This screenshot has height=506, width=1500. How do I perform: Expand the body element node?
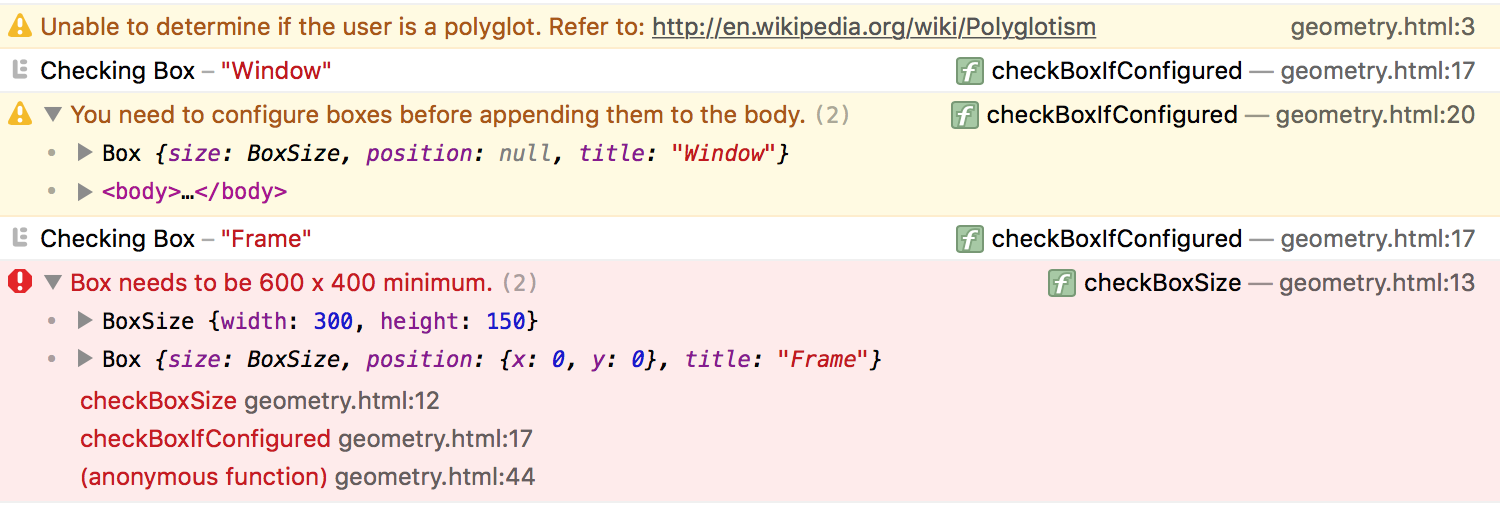point(85,192)
